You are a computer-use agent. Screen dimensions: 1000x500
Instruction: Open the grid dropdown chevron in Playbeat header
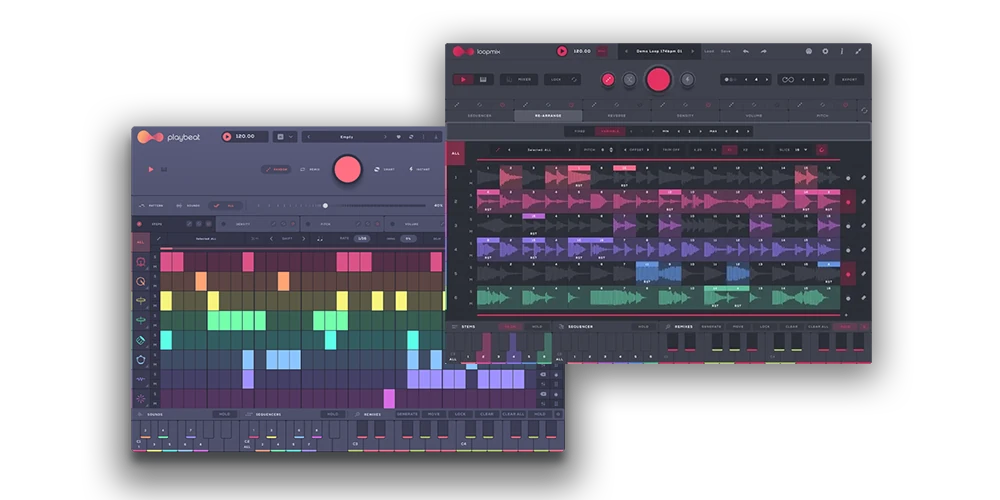click(x=291, y=136)
